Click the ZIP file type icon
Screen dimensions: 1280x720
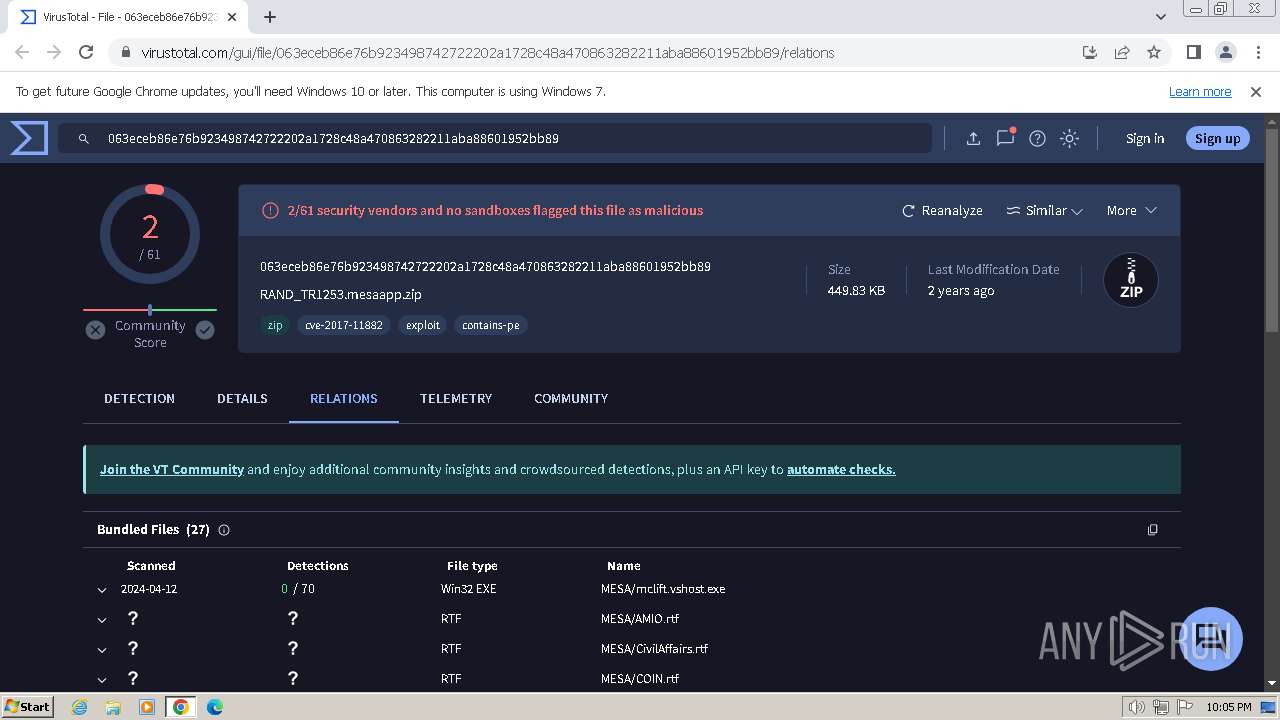coord(1131,280)
